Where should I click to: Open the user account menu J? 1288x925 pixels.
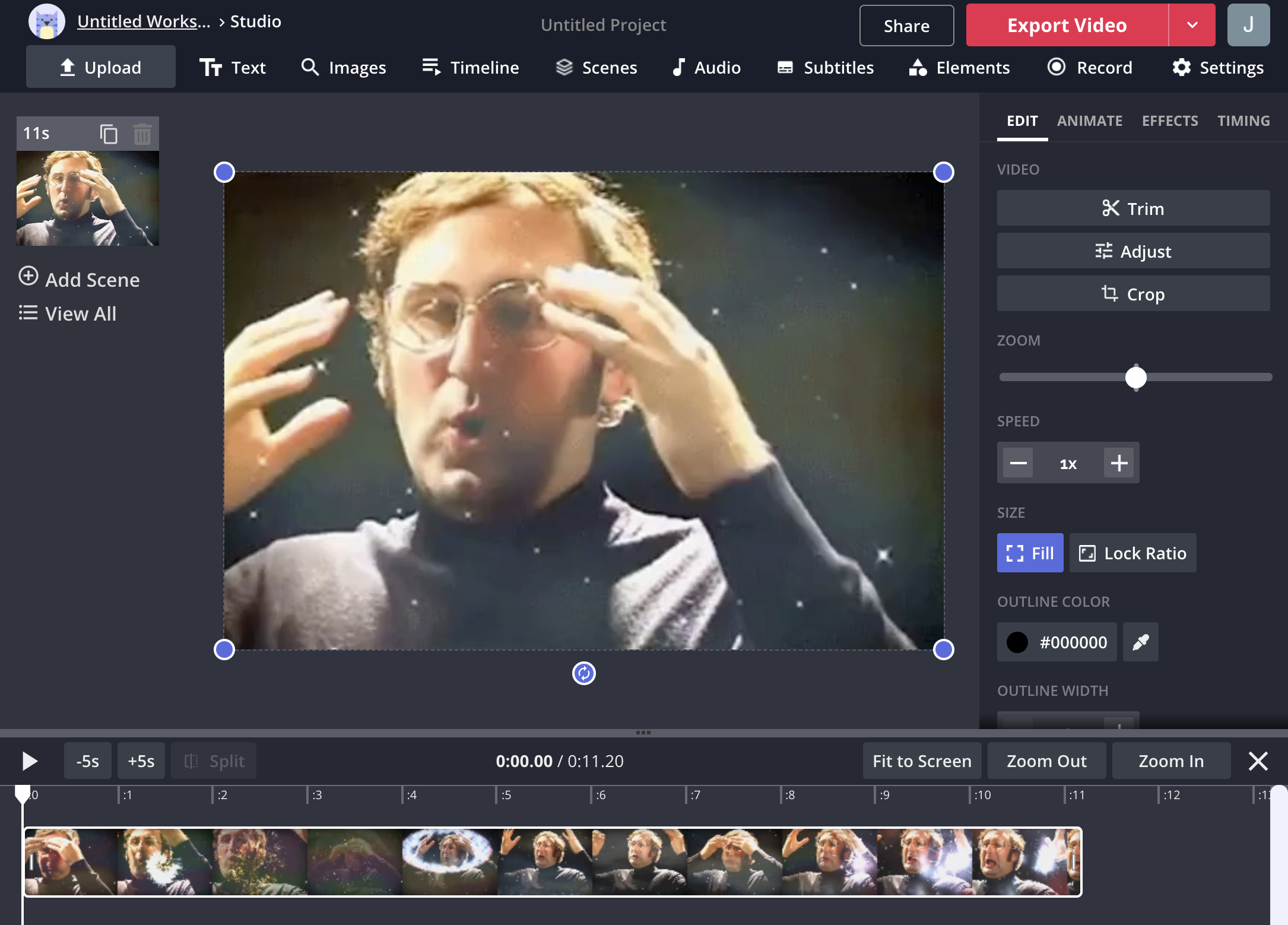click(x=1248, y=25)
